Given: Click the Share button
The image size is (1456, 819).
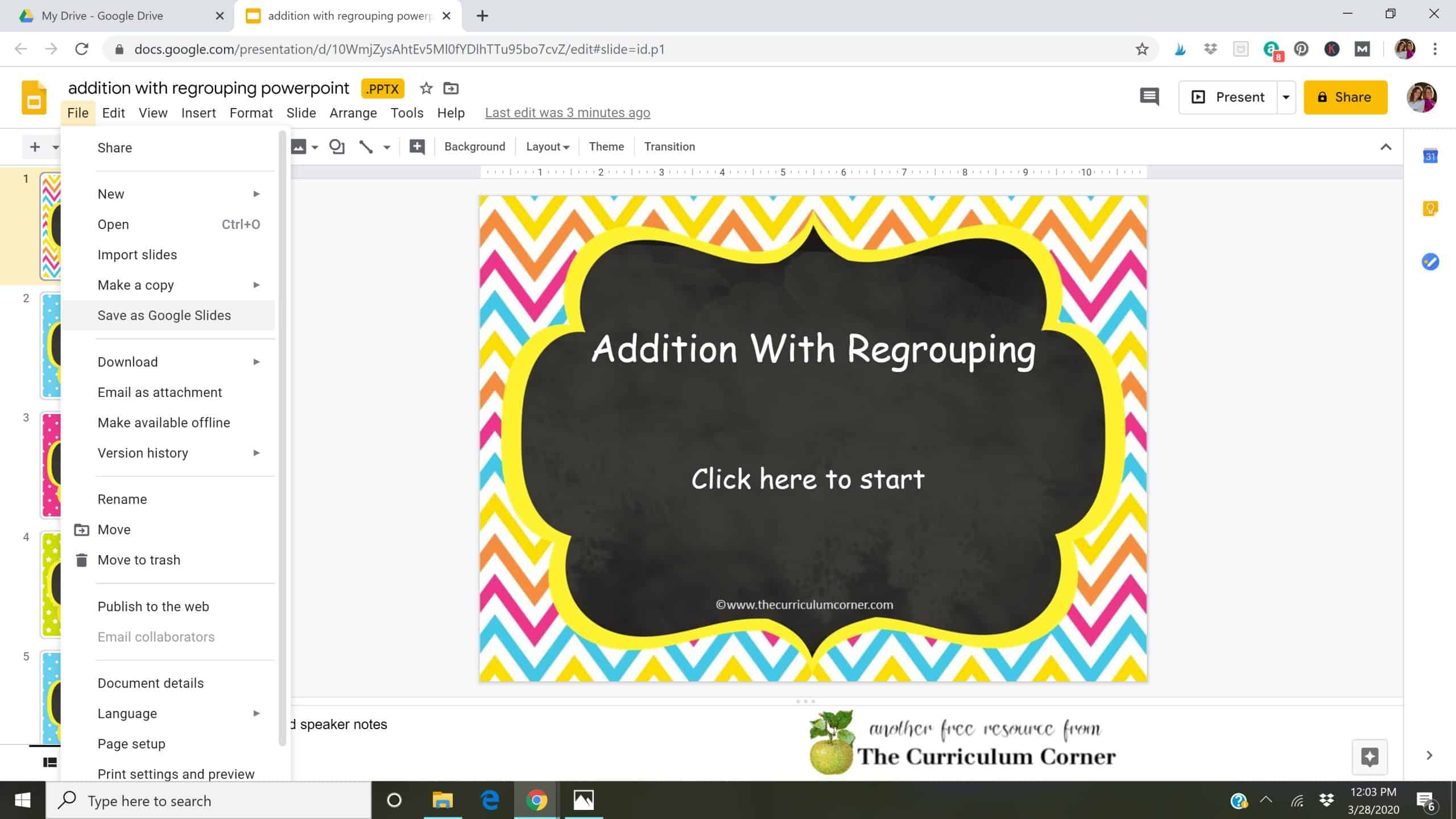Looking at the screenshot, I should point(1345,97).
